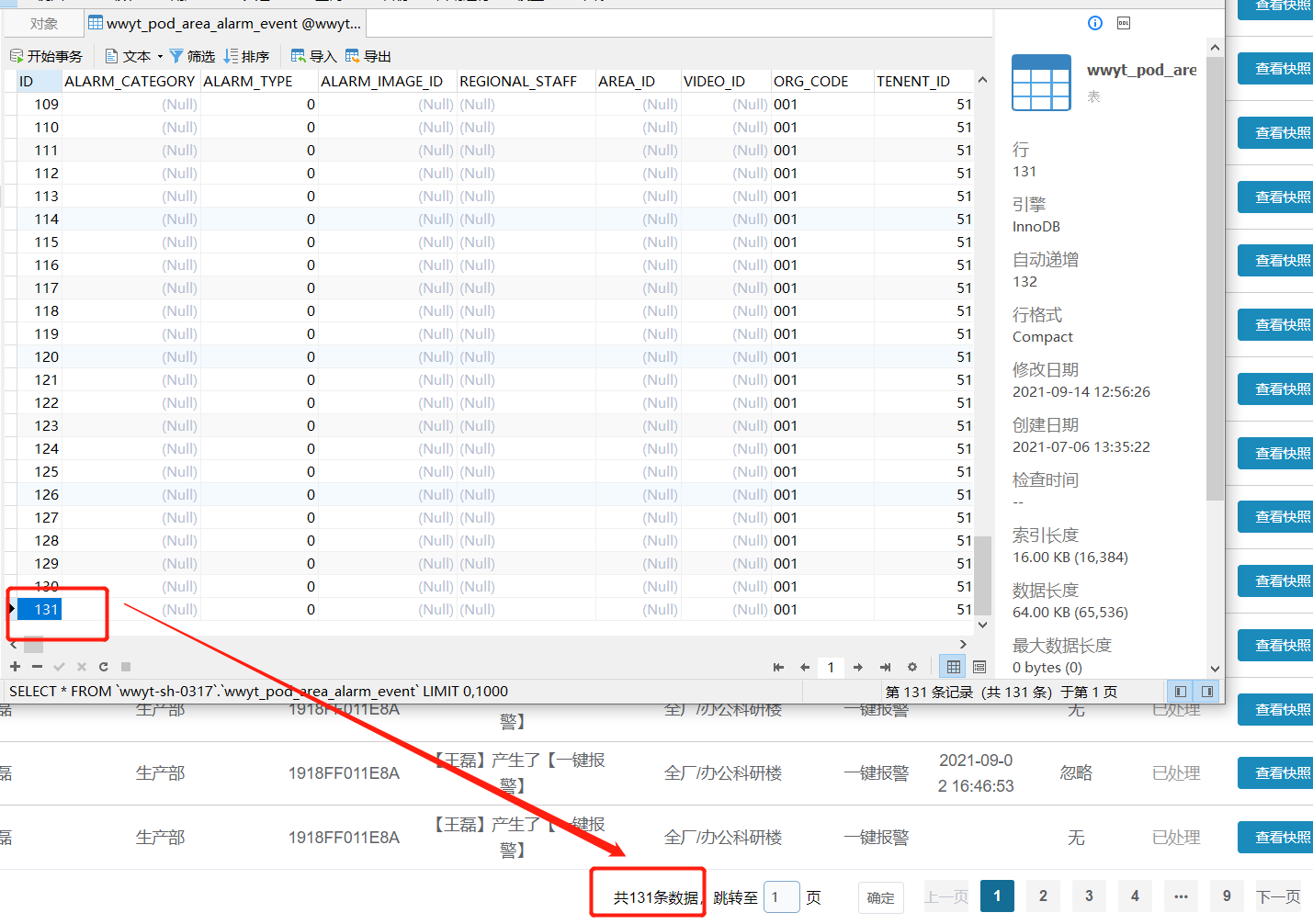Click the info tab icon in side panel
1313x924 pixels.
(x=1095, y=23)
